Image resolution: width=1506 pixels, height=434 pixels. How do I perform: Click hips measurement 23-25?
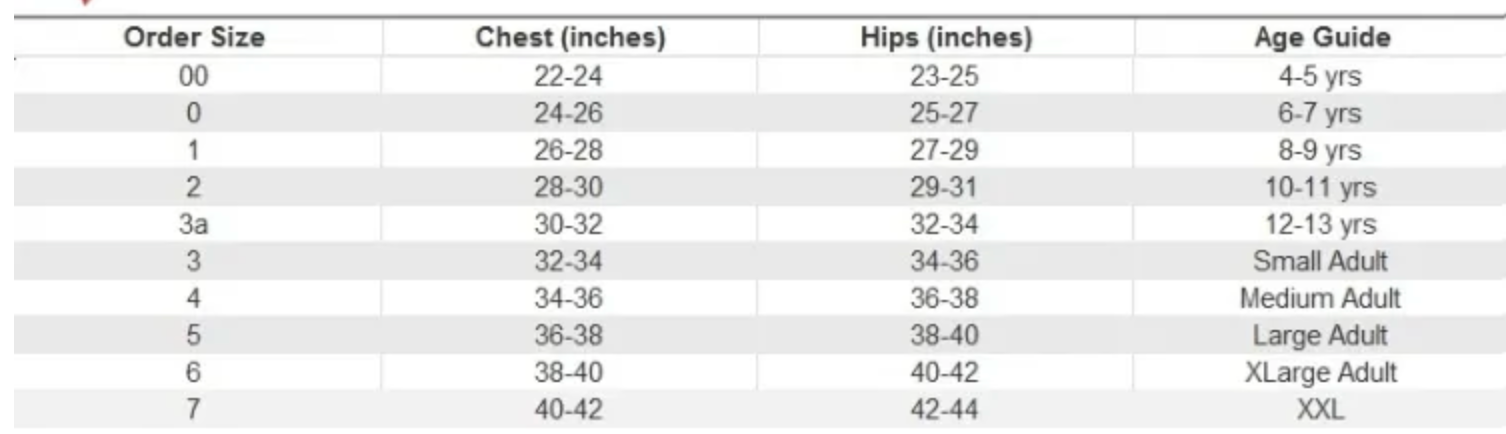(945, 76)
